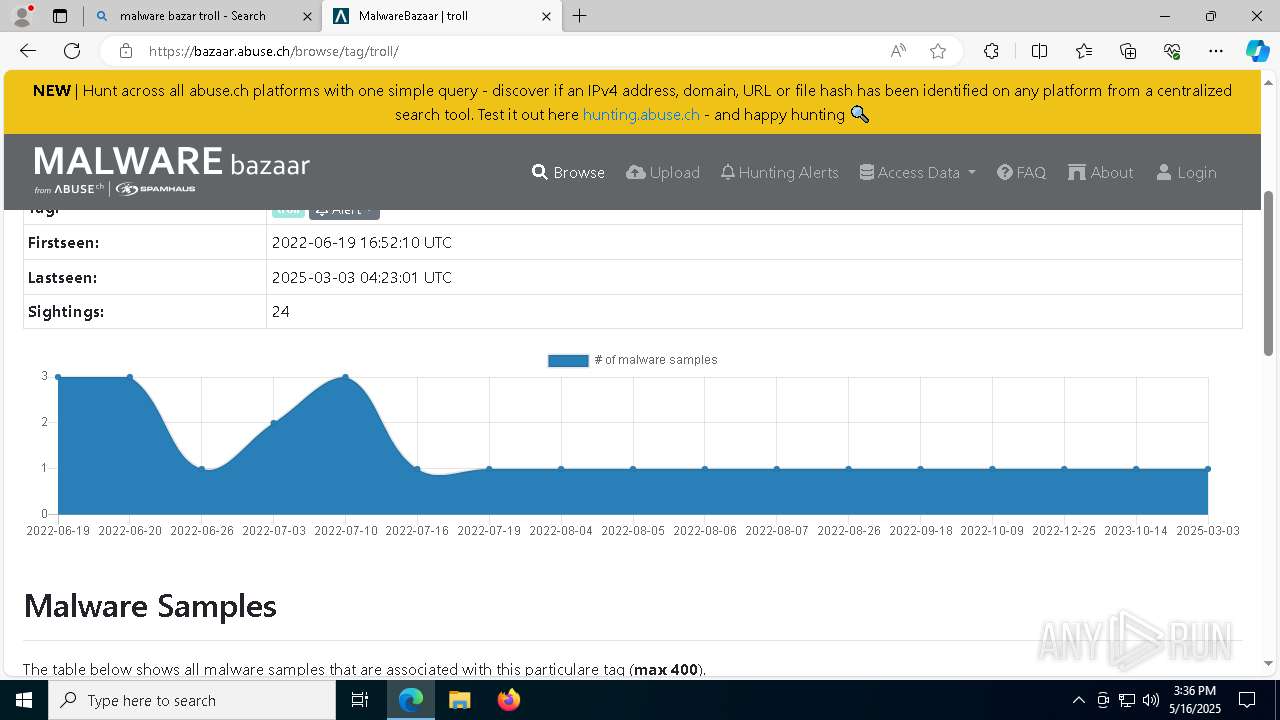The width and height of the screenshot is (1280, 720).
Task: Open the clock showing 3:36 PM
Action: click(1195, 700)
